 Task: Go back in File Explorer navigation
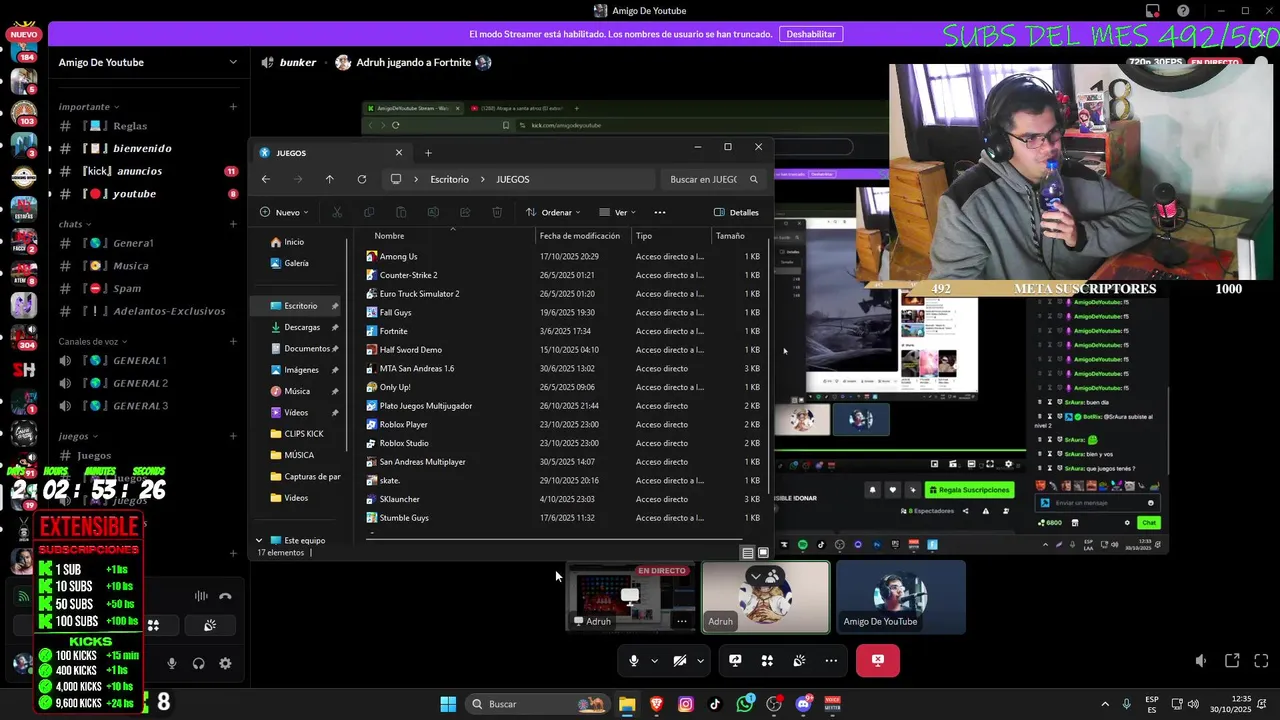coord(265,179)
